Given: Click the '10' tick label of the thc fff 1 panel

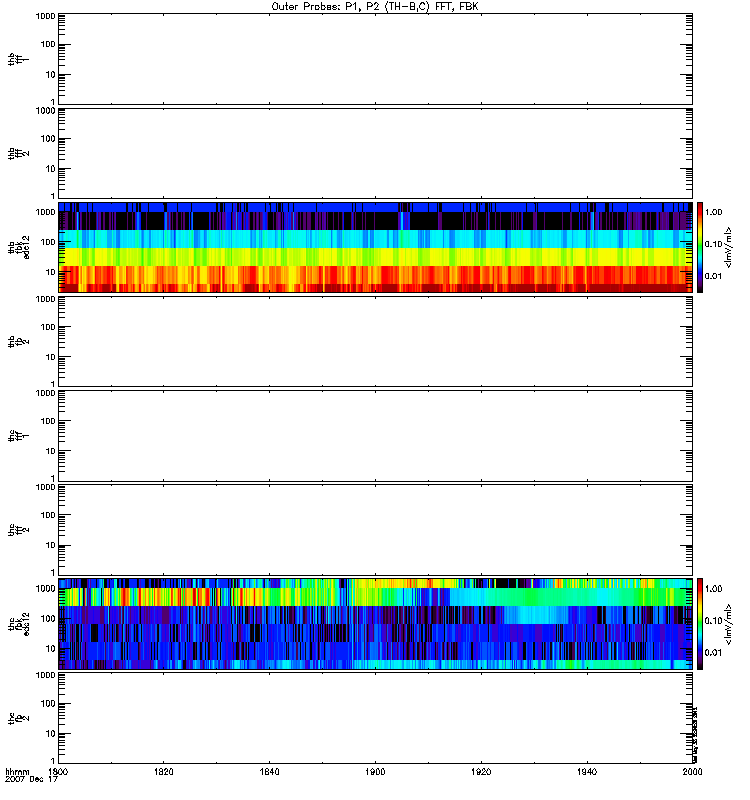Looking at the screenshot, I should pyautogui.click(x=51, y=451).
